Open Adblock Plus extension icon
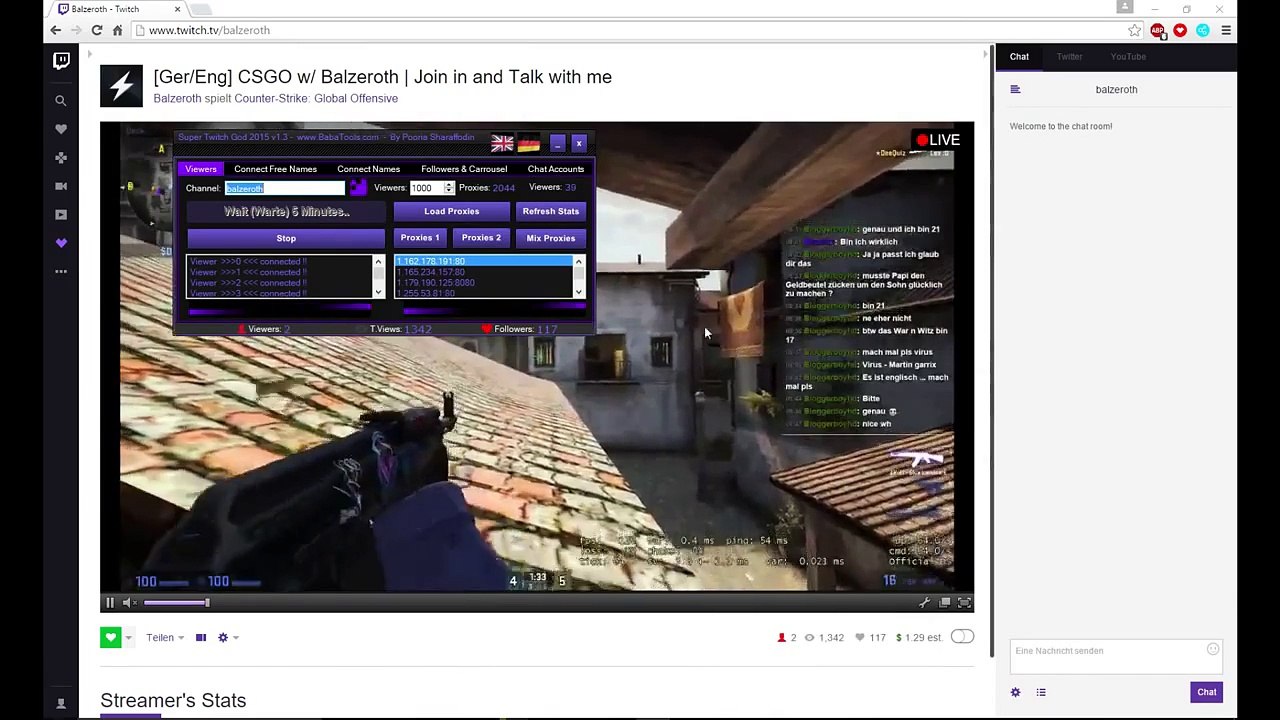This screenshot has width=1280, height=720. (1158, 30)
